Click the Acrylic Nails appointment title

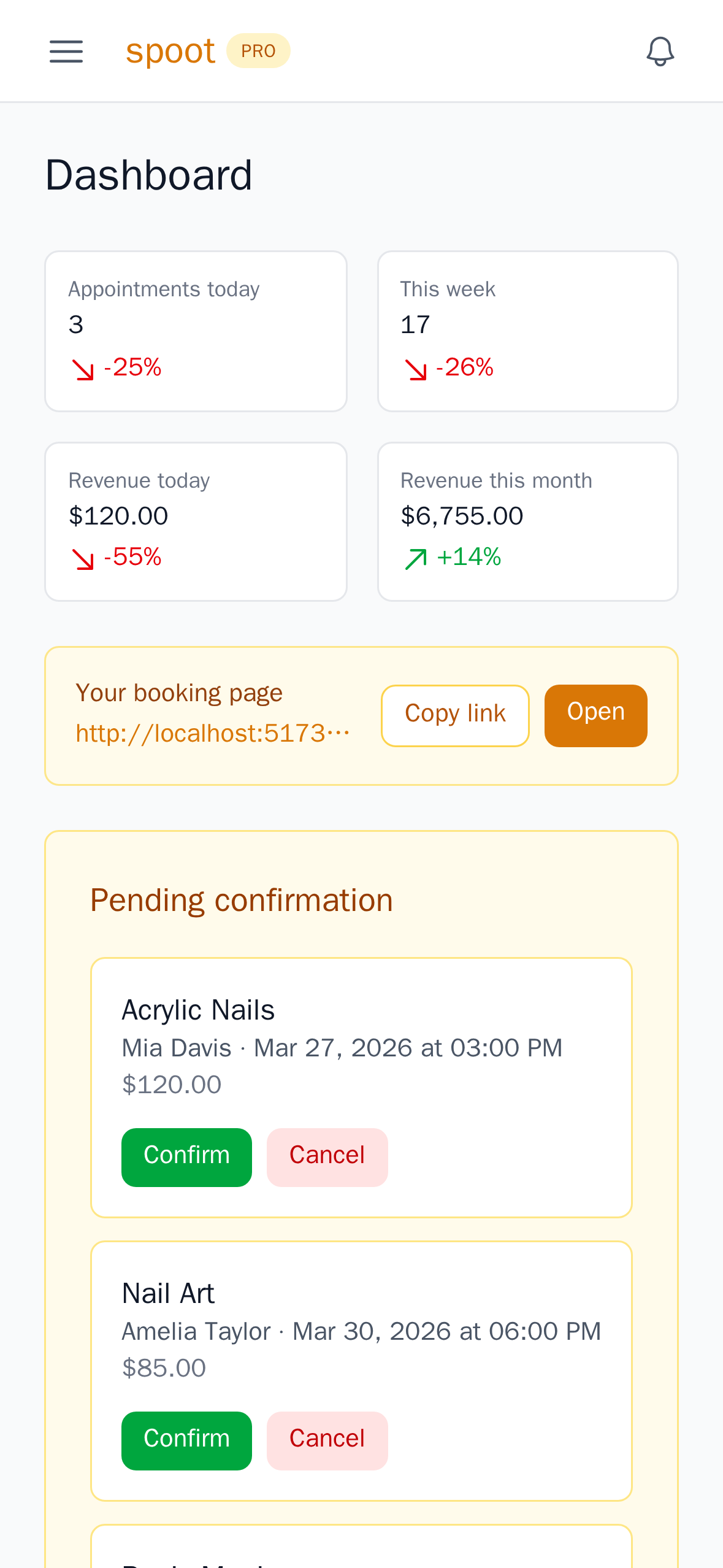tap(198, 1010)
